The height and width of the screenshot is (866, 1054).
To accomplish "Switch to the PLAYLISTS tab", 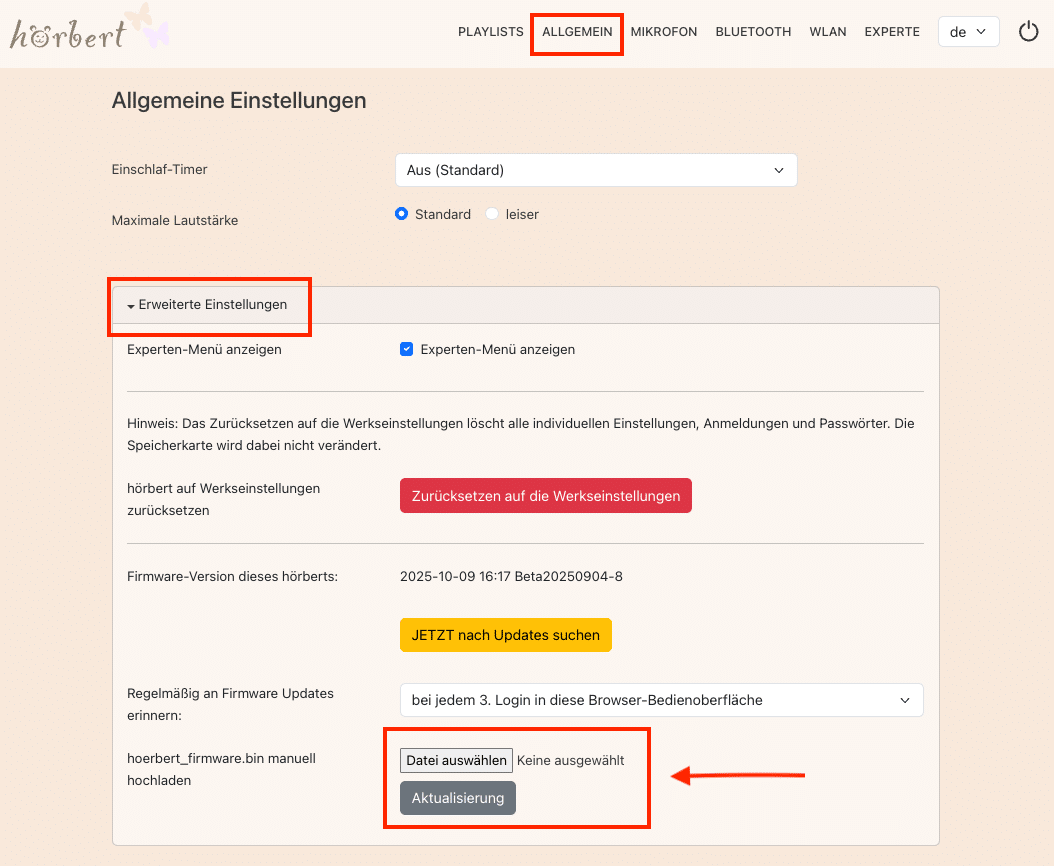I will coord(490,31).
